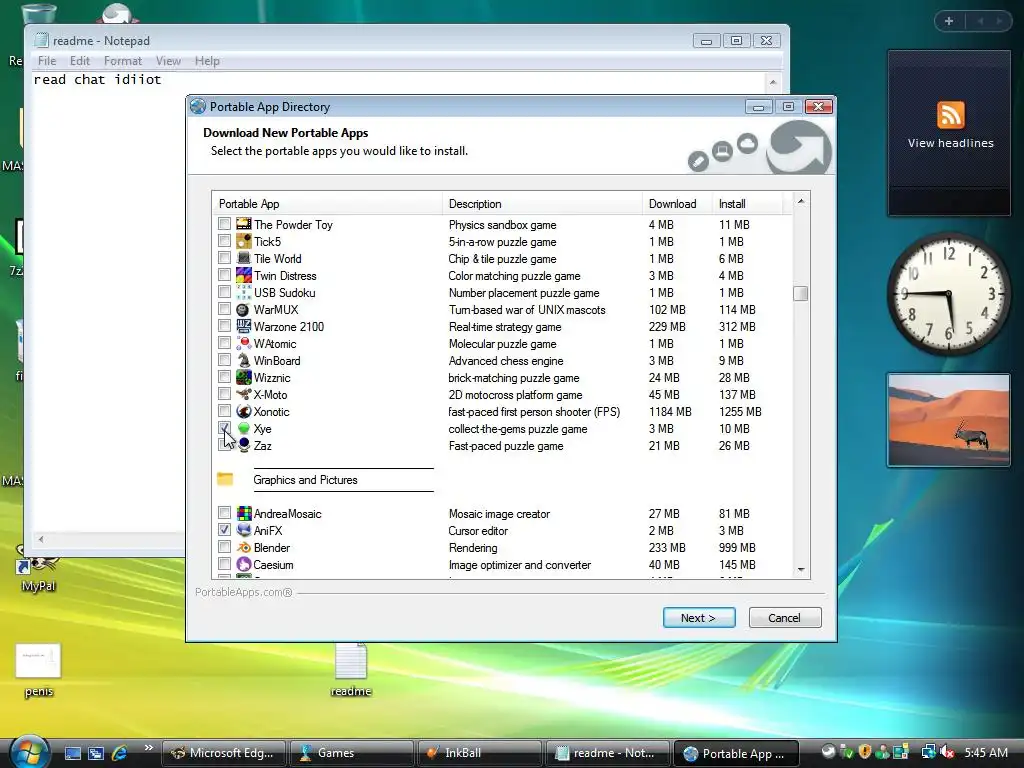Check the Warzone 2100 checkbox
The width and height of the screenshot is (1024, 768).
(x=224, y=326)
